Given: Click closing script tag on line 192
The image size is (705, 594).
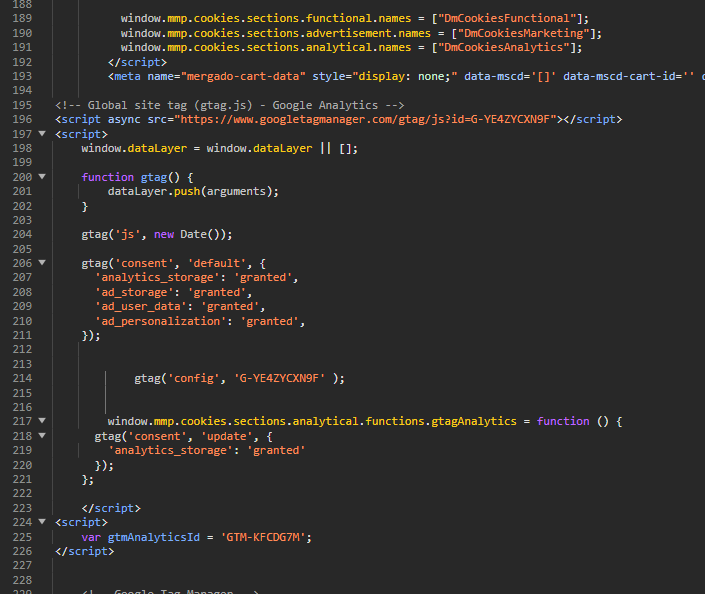Looking at the screenshot, I should [x=137, y=62].
